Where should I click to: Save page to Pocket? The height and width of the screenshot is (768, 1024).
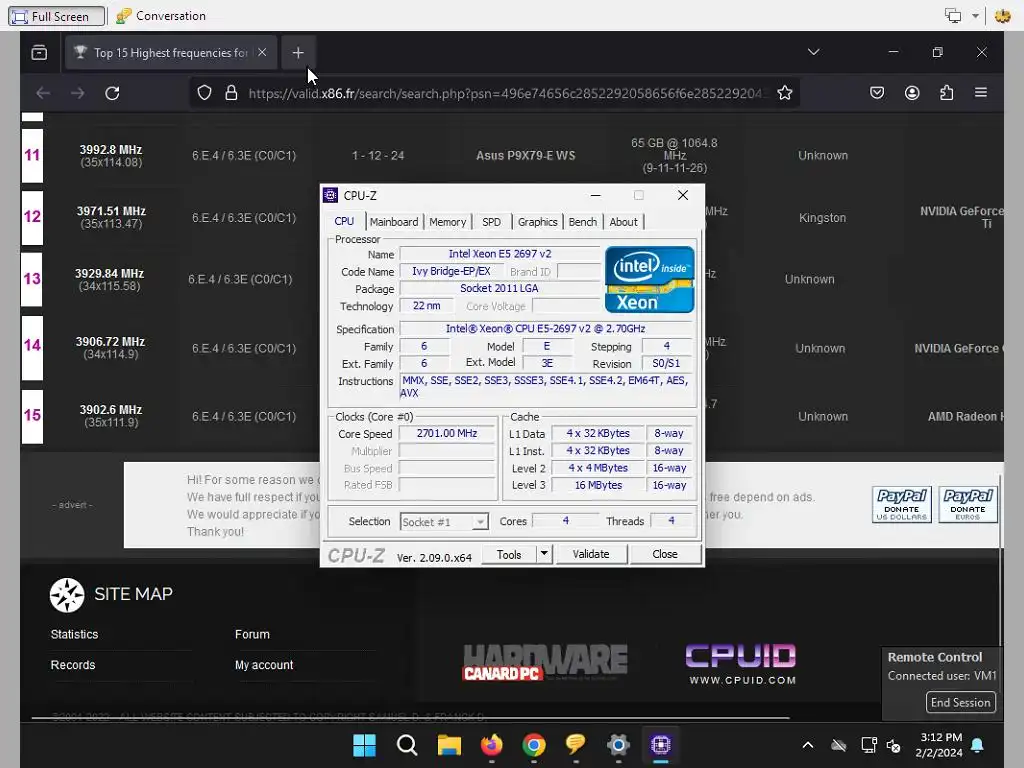pos(877,93)
